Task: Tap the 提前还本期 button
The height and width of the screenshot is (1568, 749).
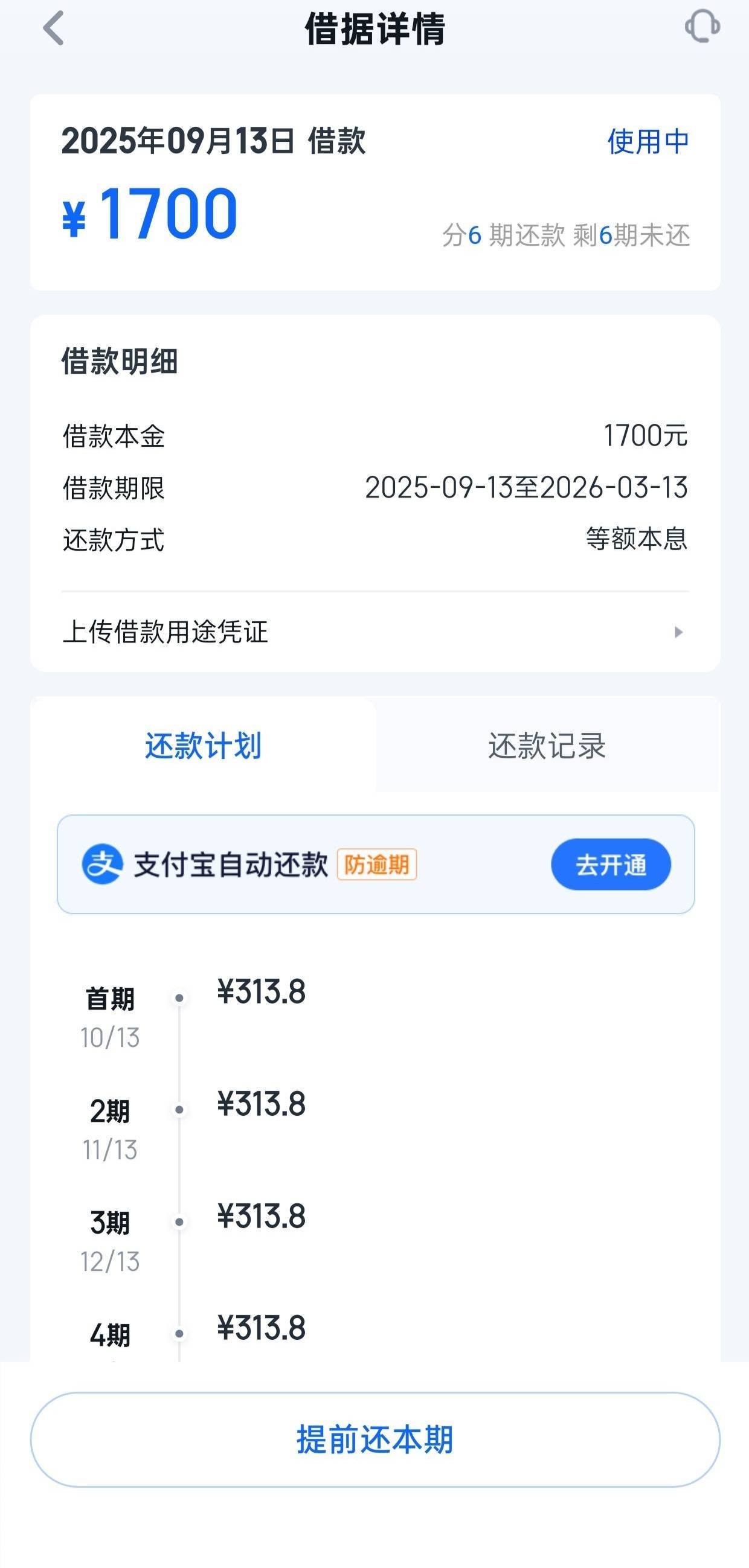Action: tap(375, 1439)
